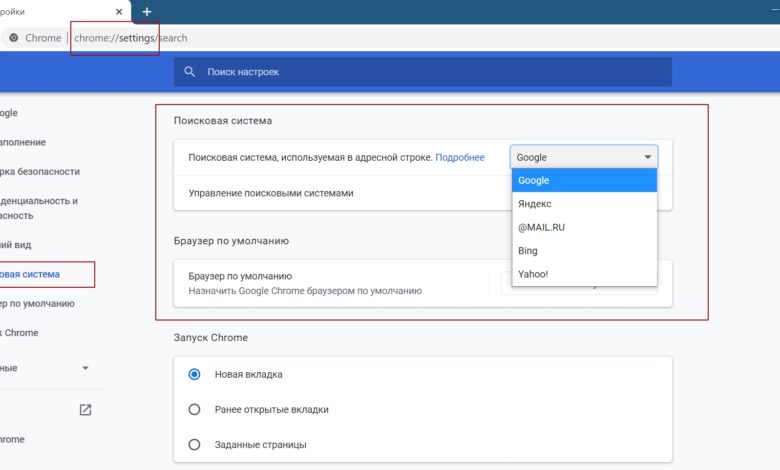Choose Google in the dropdown list
The image size is (780, 470).
[x=584, y=180]
